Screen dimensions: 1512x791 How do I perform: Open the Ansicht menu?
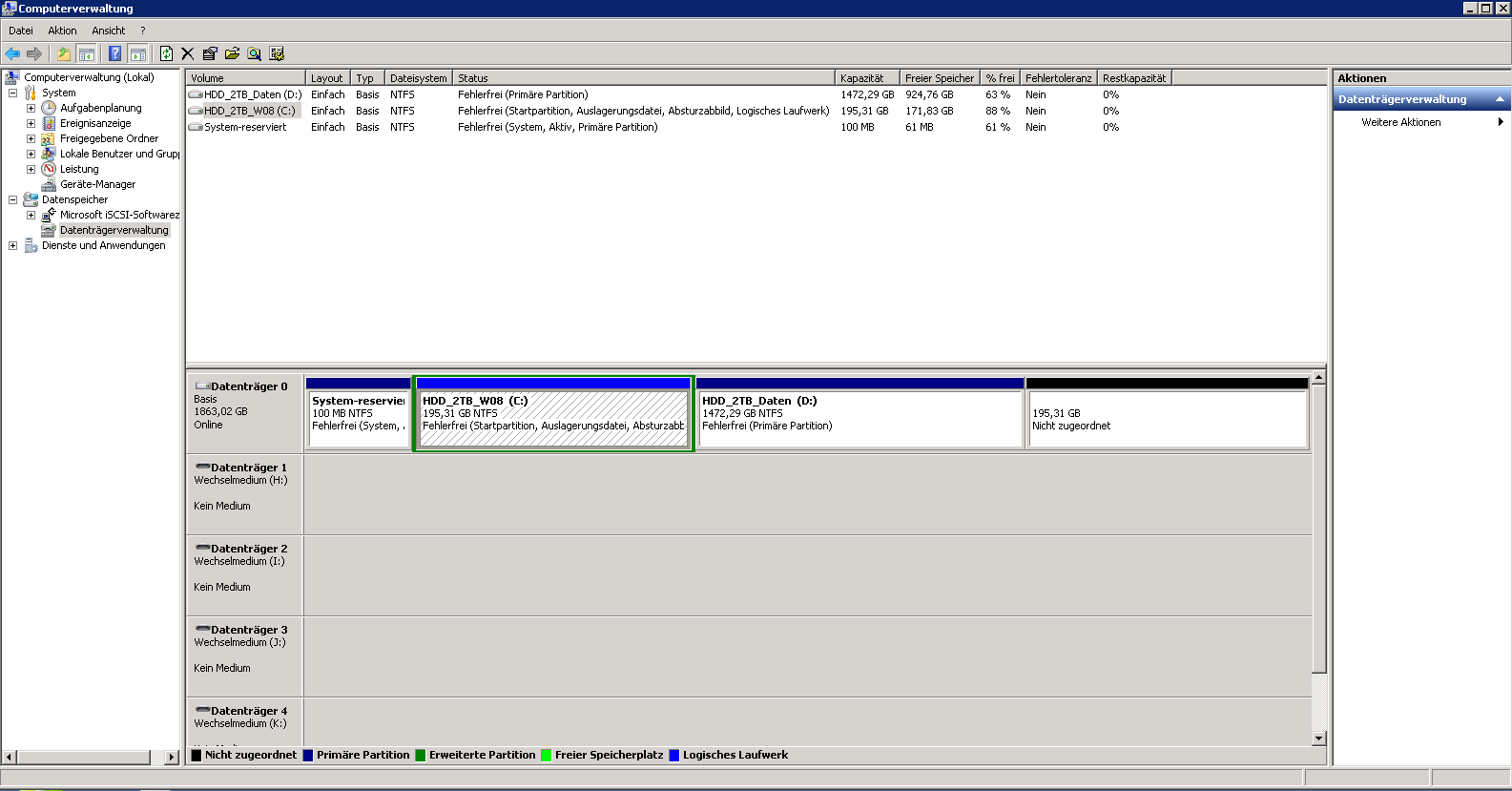click(x=109, y=31)
